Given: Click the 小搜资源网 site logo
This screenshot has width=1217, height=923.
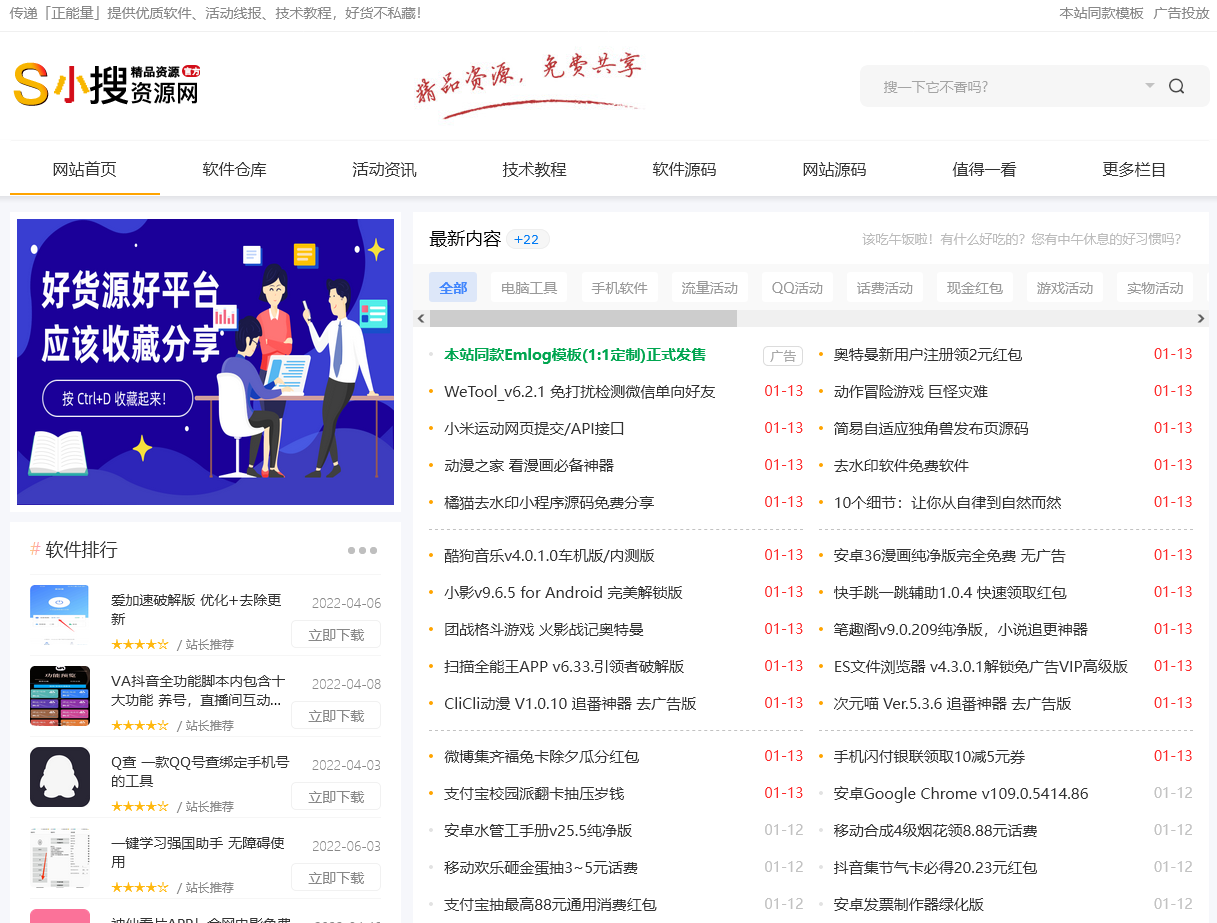Looking at the screenshot, I should pyautogui.click(x=103, y=84).
